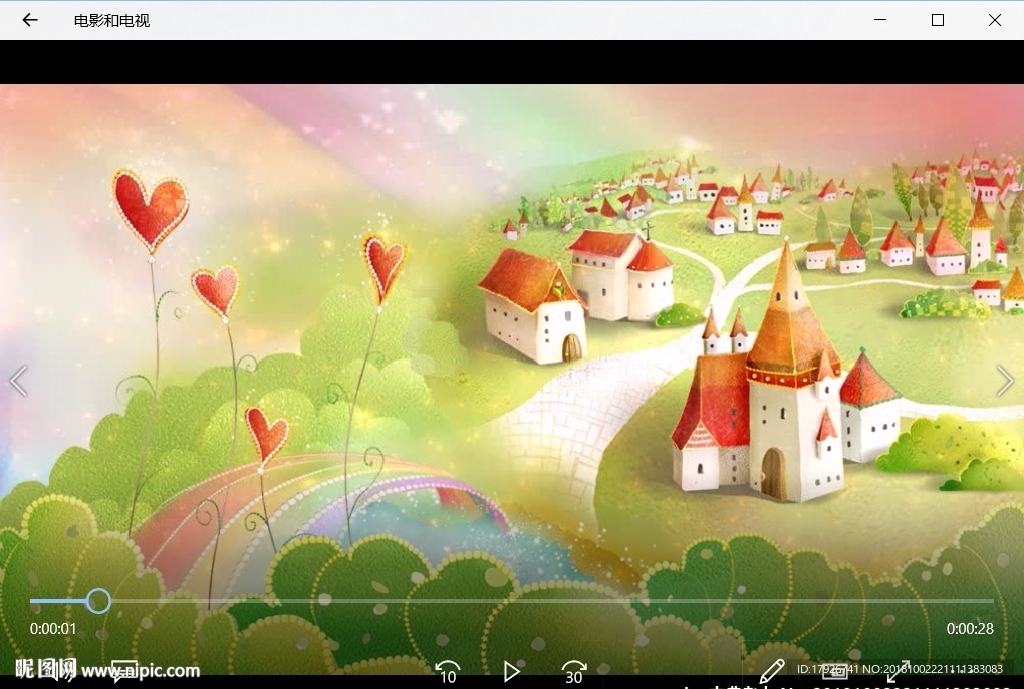This screenshot has width=1024, height=689.
Task: Minimize the 电影和电视 window
Action: 880,20
